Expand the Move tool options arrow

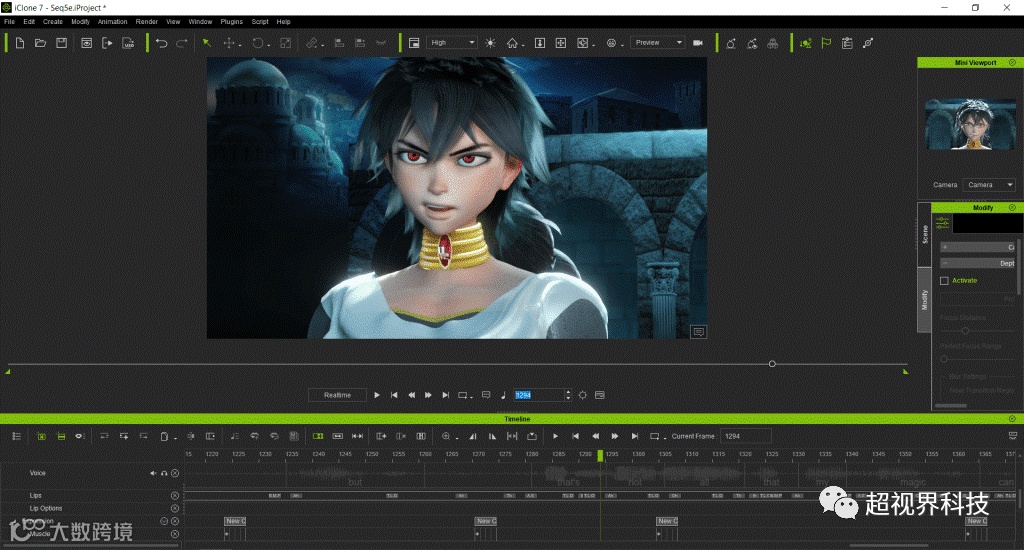(x=240, y=46)
